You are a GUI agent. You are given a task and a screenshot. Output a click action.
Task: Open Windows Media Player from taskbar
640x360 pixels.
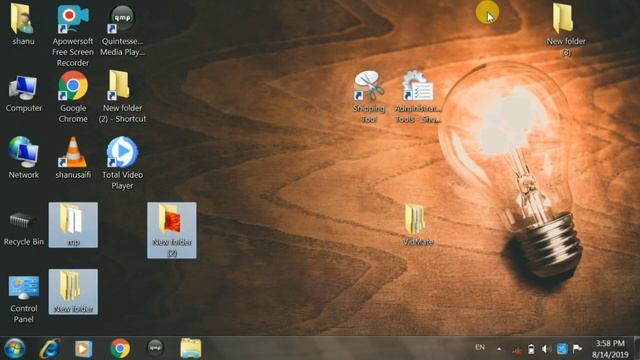(83, 349)
